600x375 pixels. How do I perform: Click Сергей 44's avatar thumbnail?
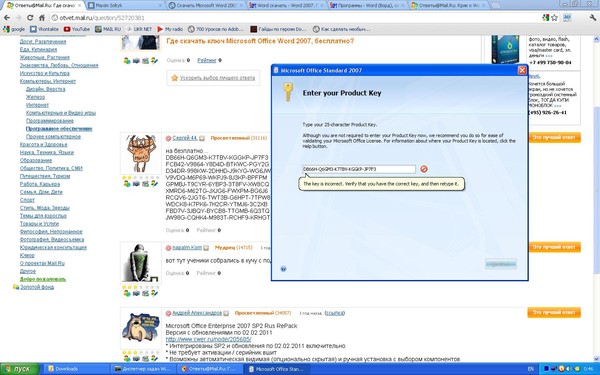(140, 153)
